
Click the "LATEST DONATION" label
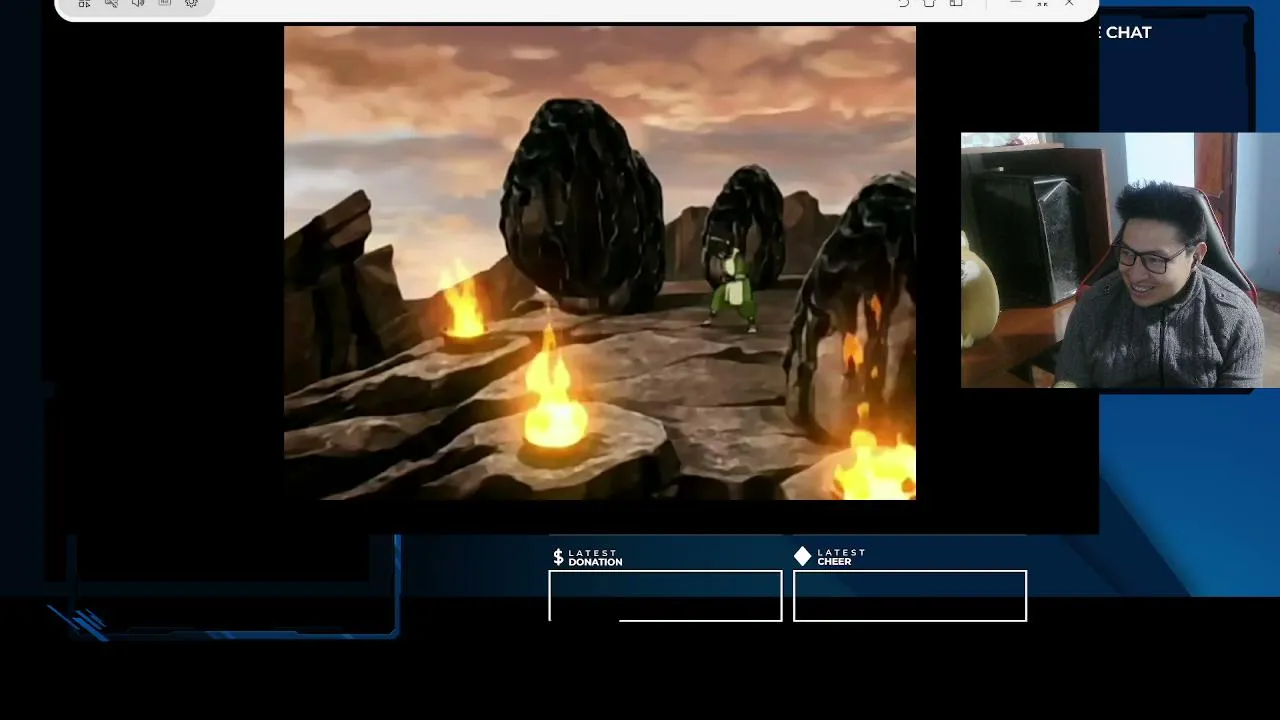click(x=595, y=558)
